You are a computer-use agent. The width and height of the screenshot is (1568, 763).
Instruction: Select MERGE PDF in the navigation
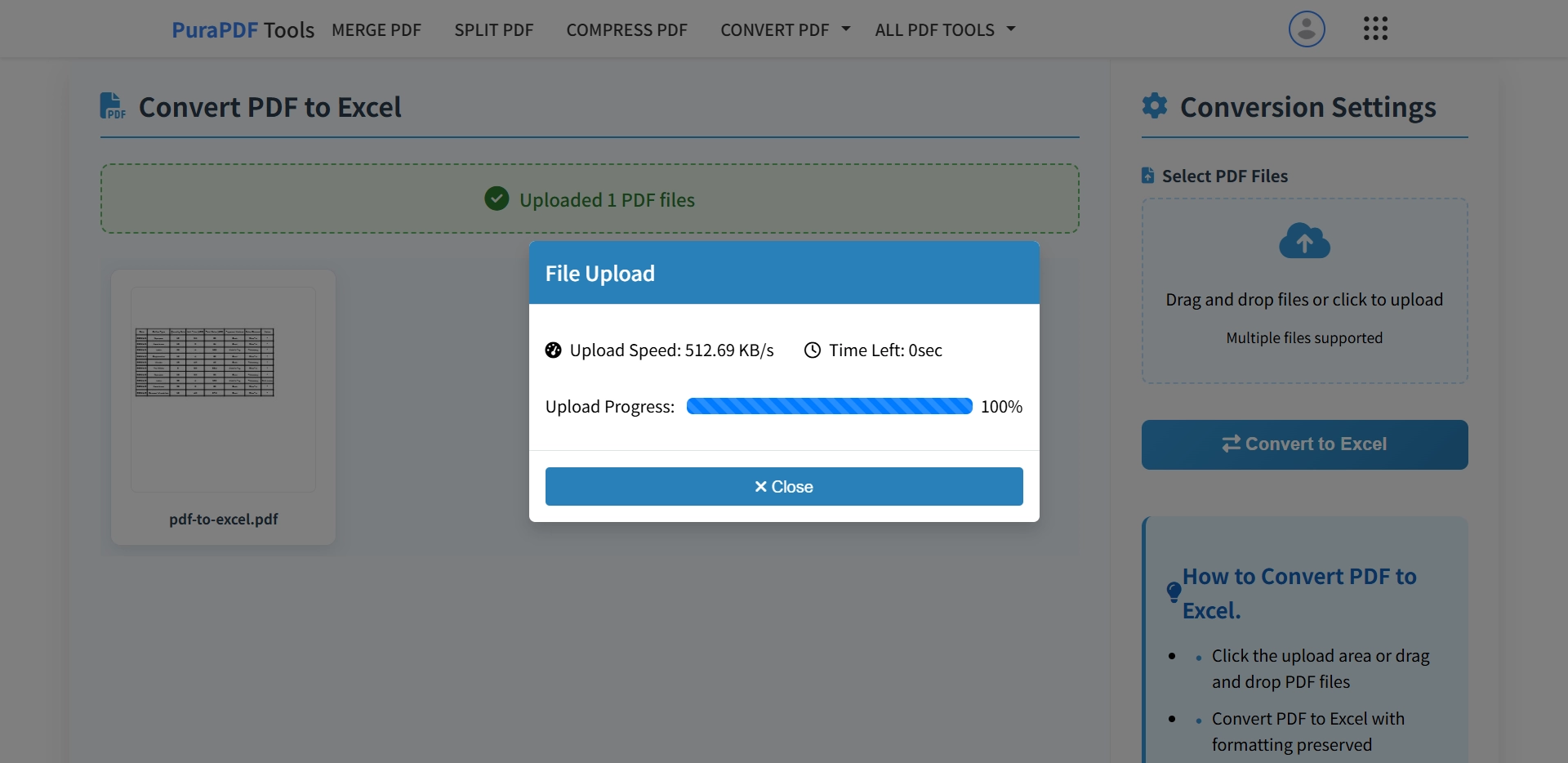[x=376, y=29]
